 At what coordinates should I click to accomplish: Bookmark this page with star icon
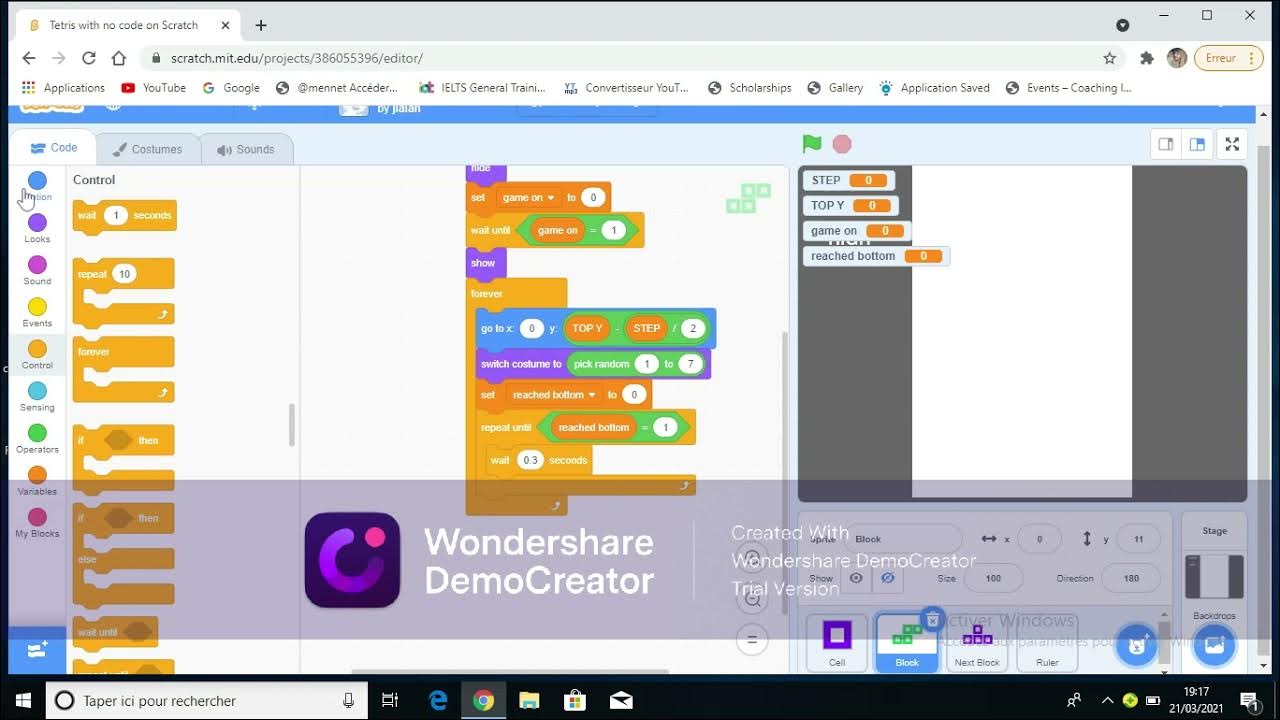click(1109, 58)
